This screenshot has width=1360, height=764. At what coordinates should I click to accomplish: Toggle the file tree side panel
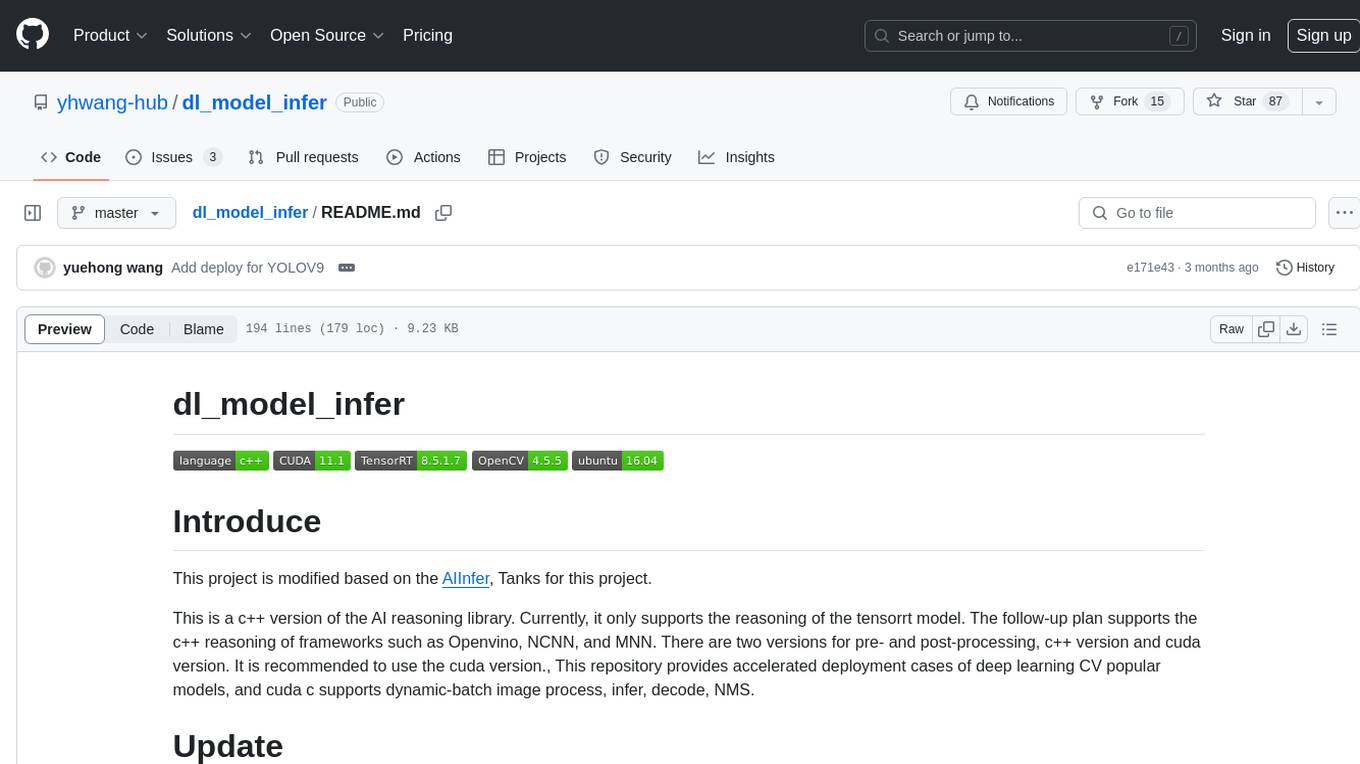tap(32, 213)
